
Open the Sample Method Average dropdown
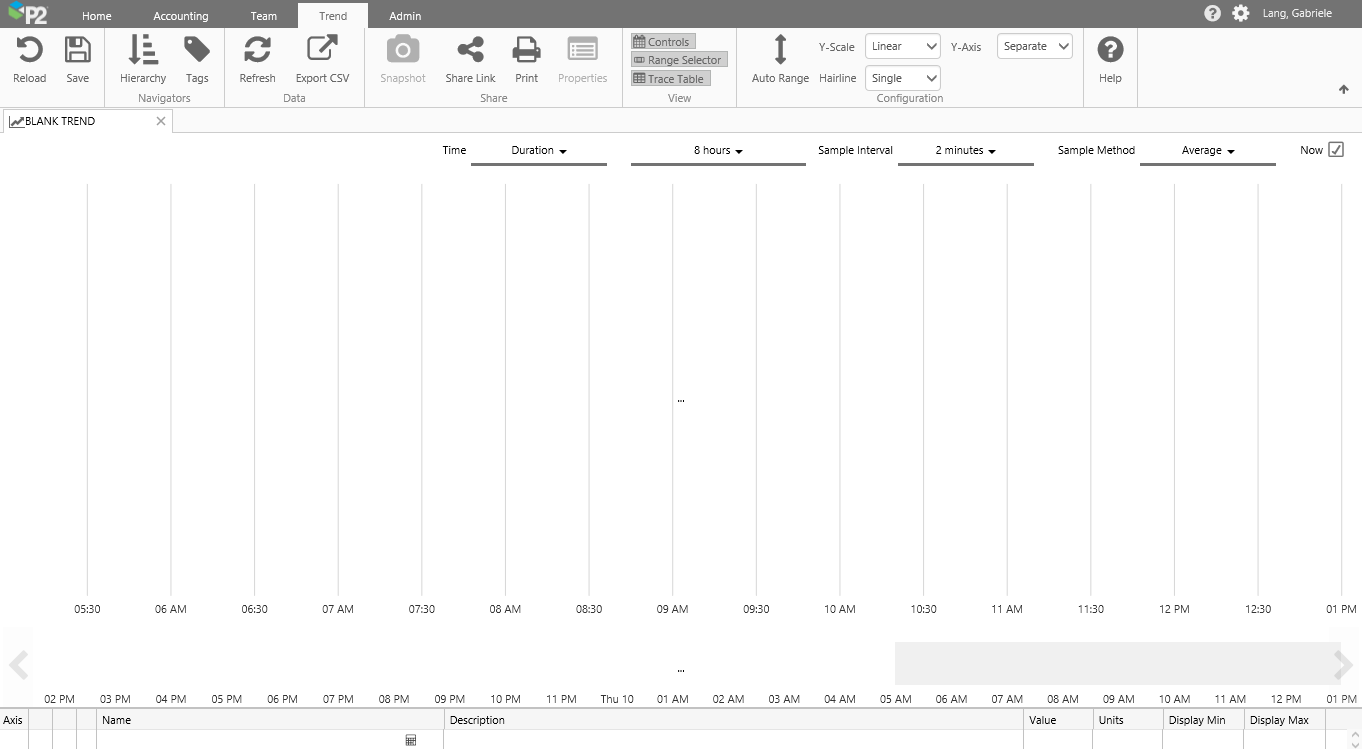click(x=1207, y=151)
